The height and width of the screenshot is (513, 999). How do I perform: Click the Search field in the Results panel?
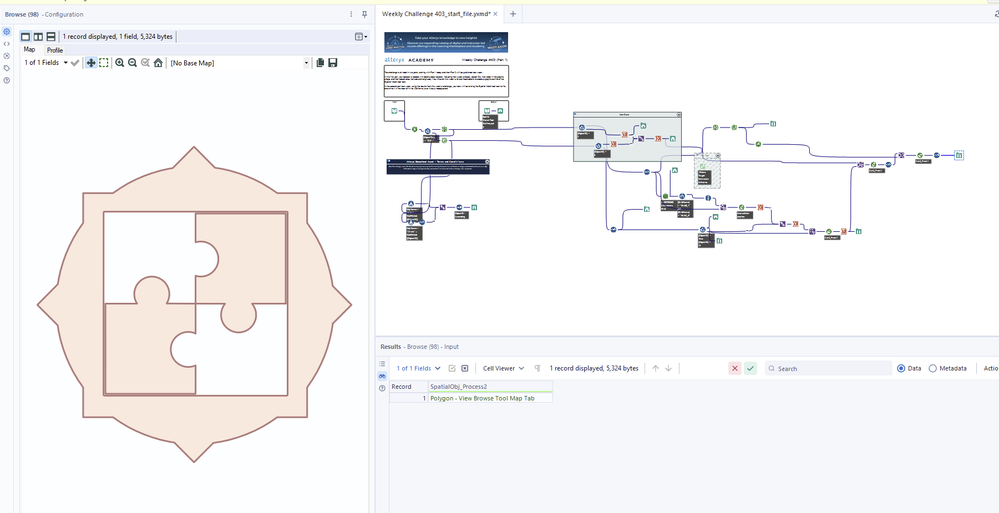tap(828, 368)
